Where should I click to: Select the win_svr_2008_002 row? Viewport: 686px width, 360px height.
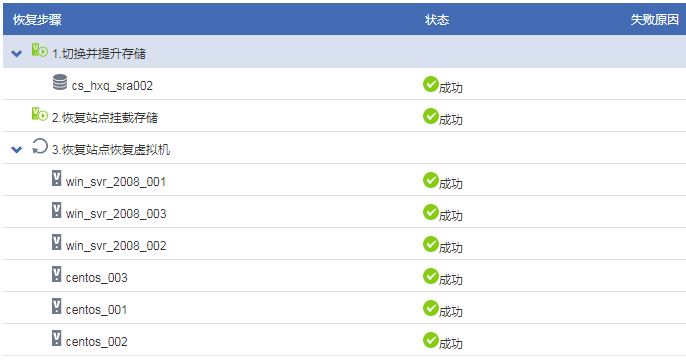(x=344, y=244)
